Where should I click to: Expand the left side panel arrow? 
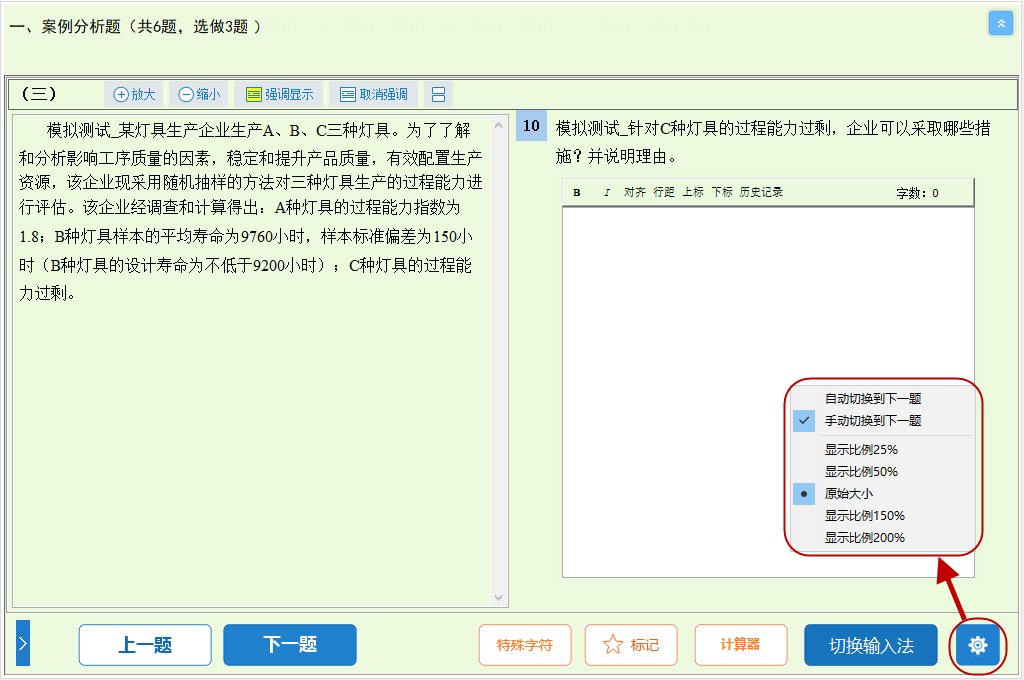(x=23, y=645)
